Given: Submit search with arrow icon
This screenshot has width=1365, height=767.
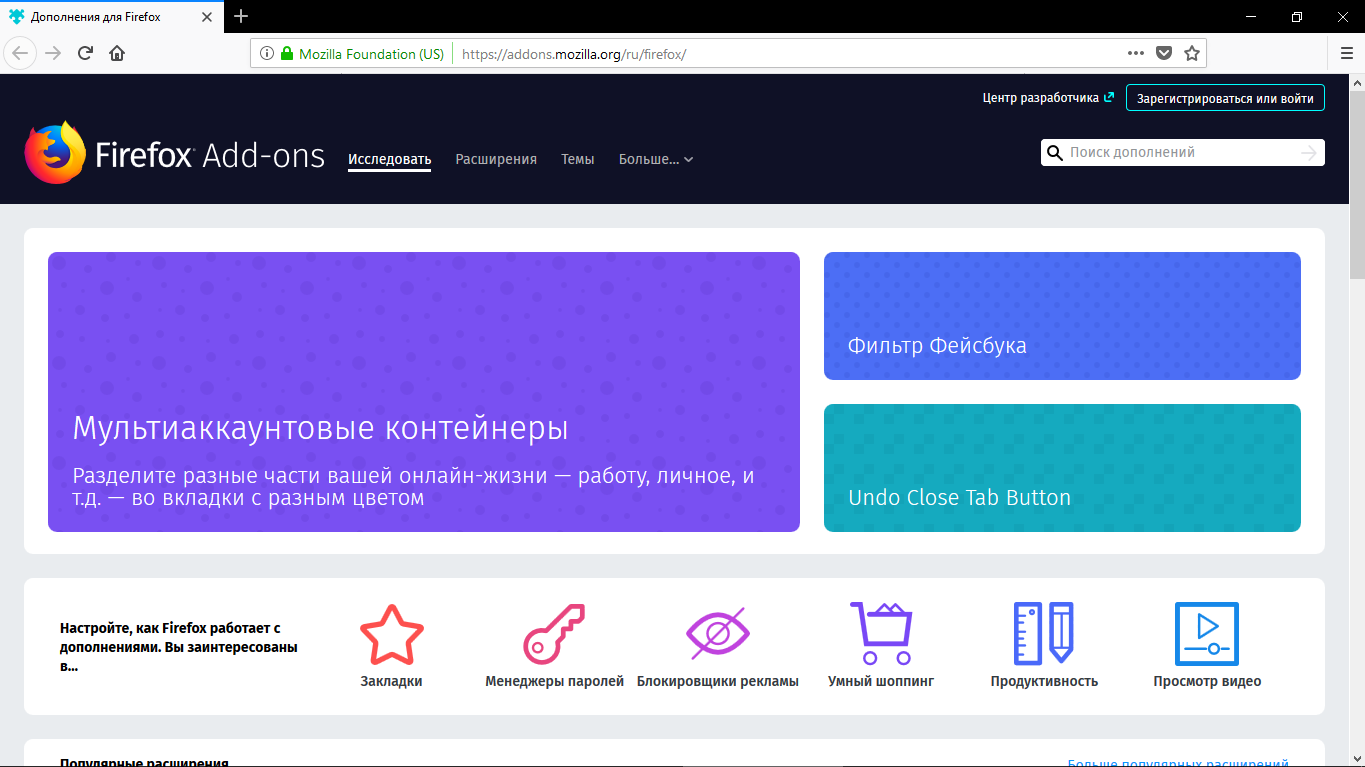Looking at the screenshot, I should [1309, 152].
